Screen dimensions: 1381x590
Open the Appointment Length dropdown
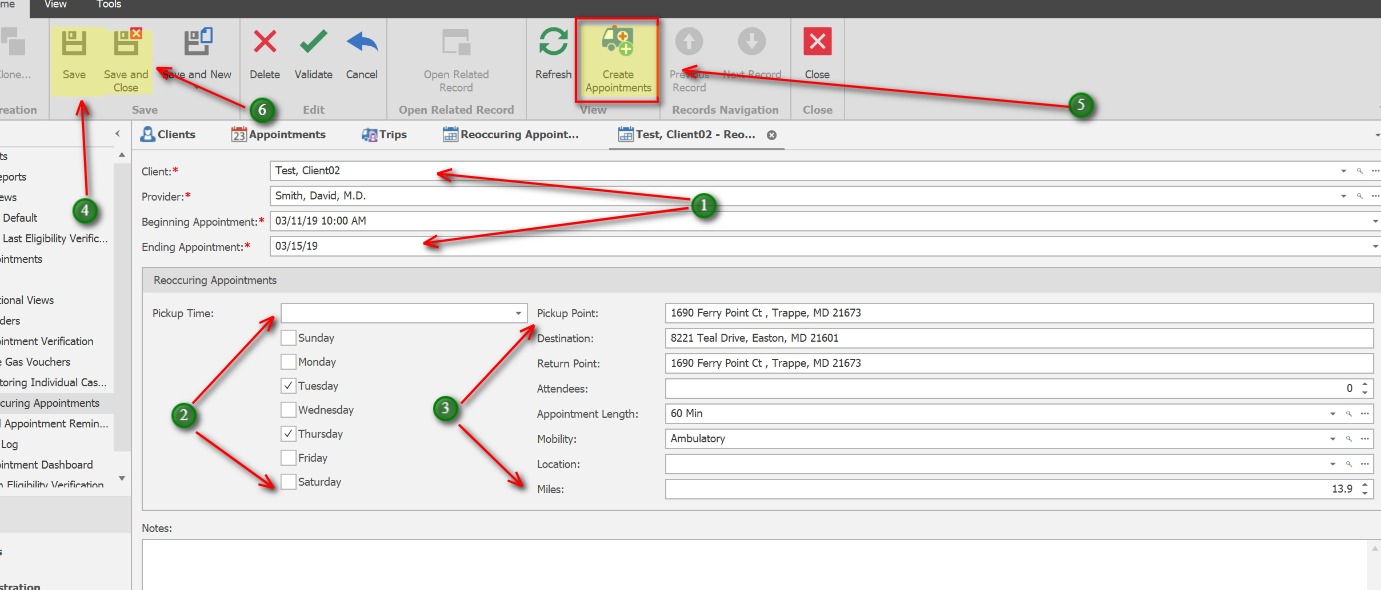(x=1332, y=413)
